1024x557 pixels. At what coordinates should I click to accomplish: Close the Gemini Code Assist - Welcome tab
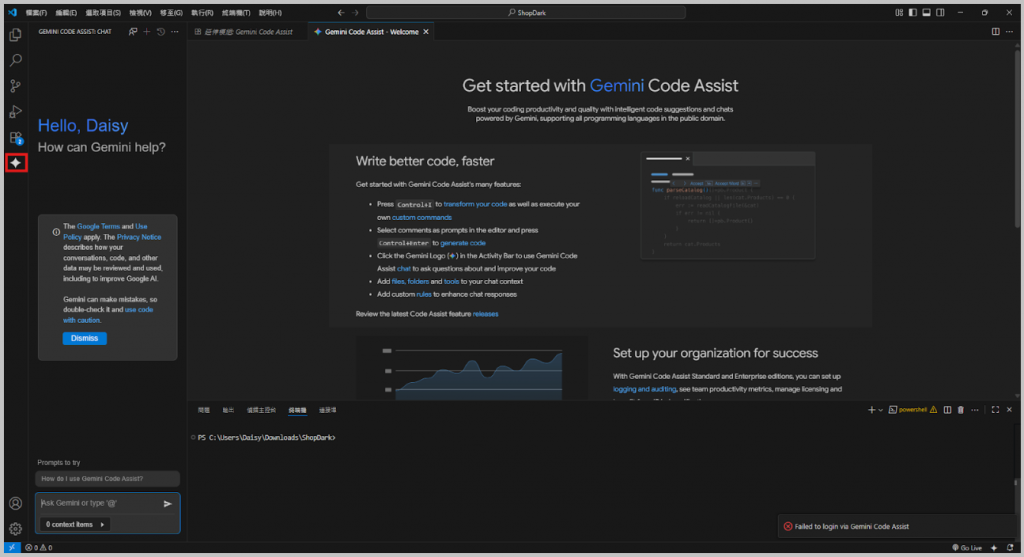click(x=426, y=31)
